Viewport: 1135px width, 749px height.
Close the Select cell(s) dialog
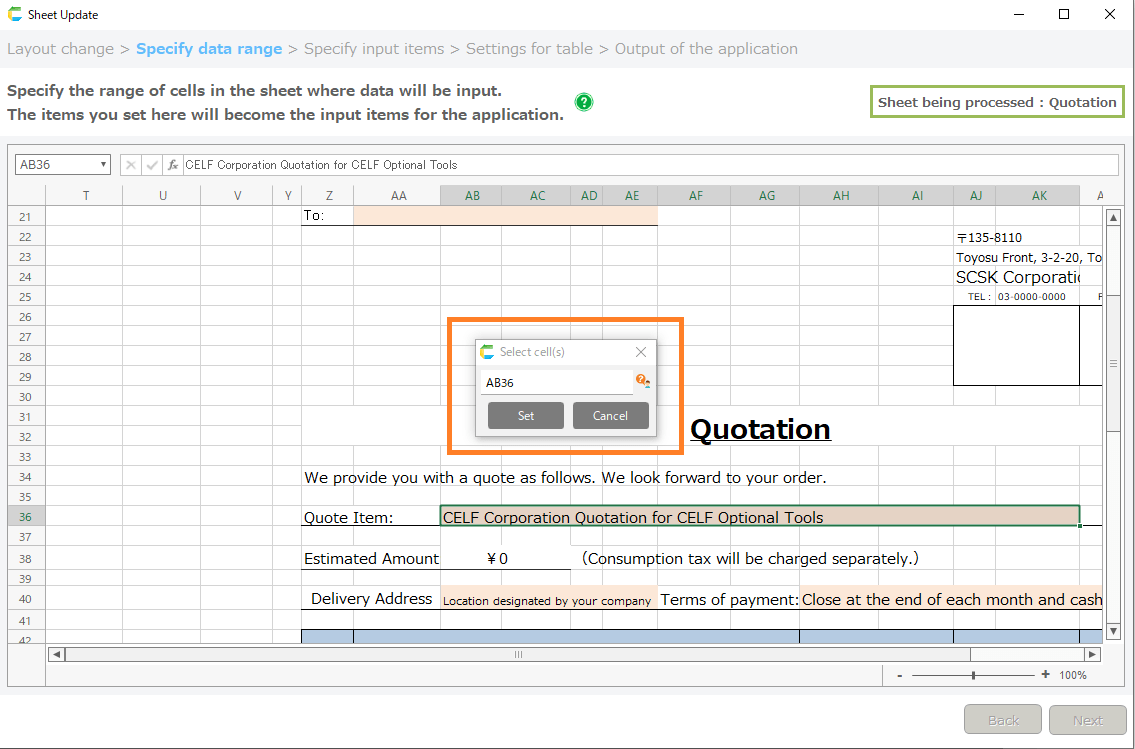641,352
